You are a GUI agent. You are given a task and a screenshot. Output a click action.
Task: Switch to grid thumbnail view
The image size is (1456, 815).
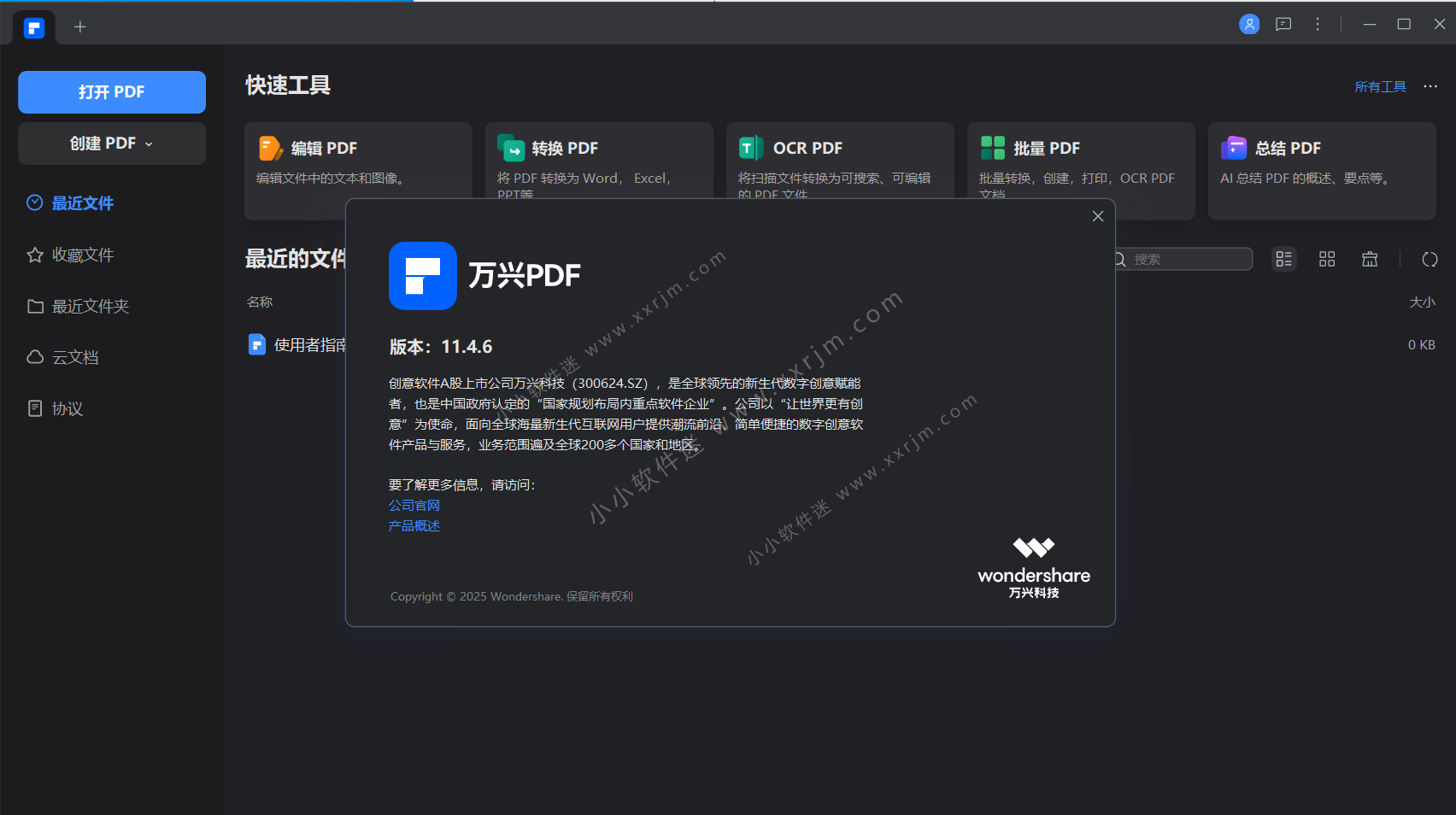[1327, 259]
